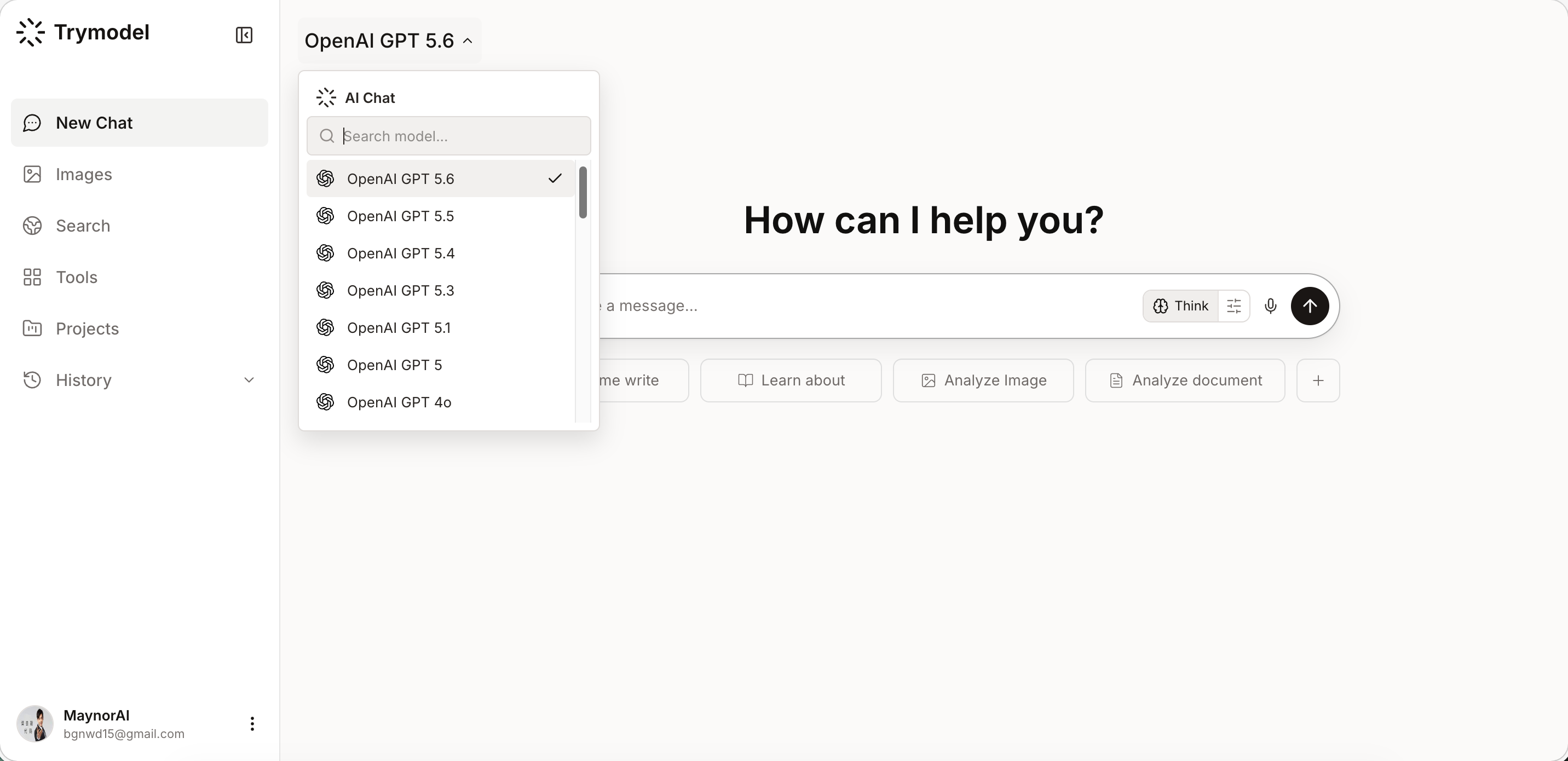The width and height of the screenshot is (1568, 761).
Task: Open the Projects section
Action: [x=140, y=328]
